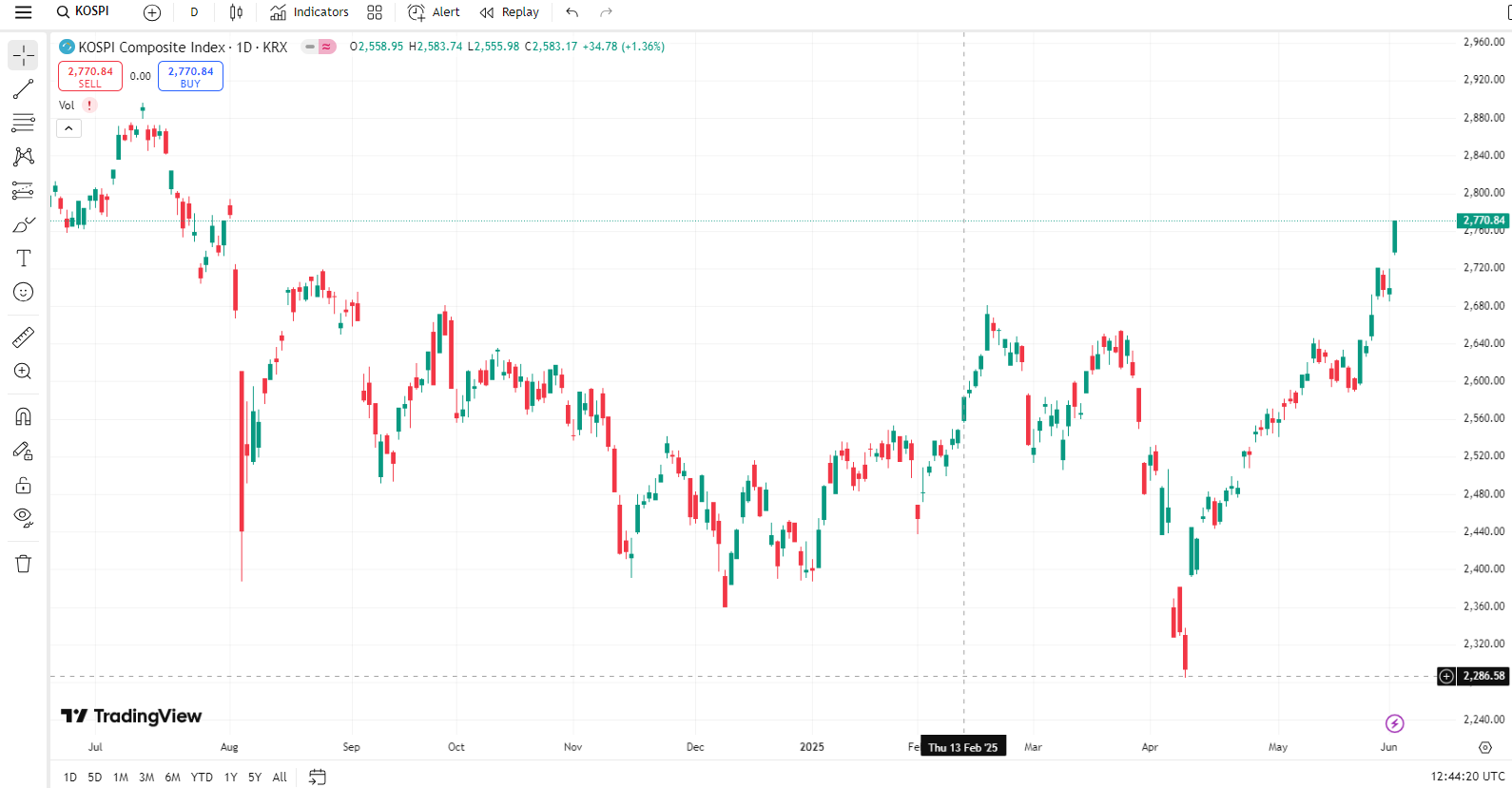The width and height of the screenshot is (1512, 788).
Task: Select the Fibonacci retracement tool
Action: [x=23, y=123]
